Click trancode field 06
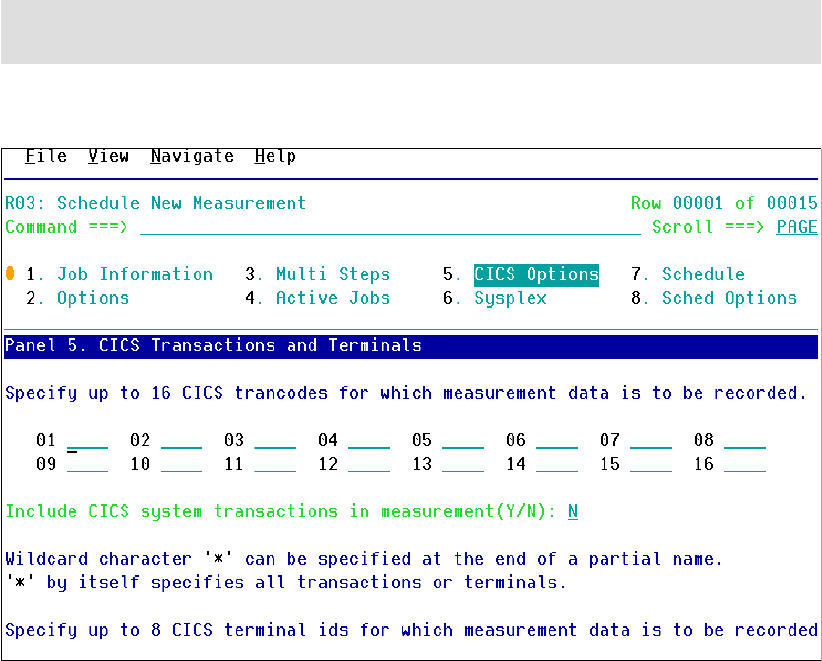 coord(557,440)
